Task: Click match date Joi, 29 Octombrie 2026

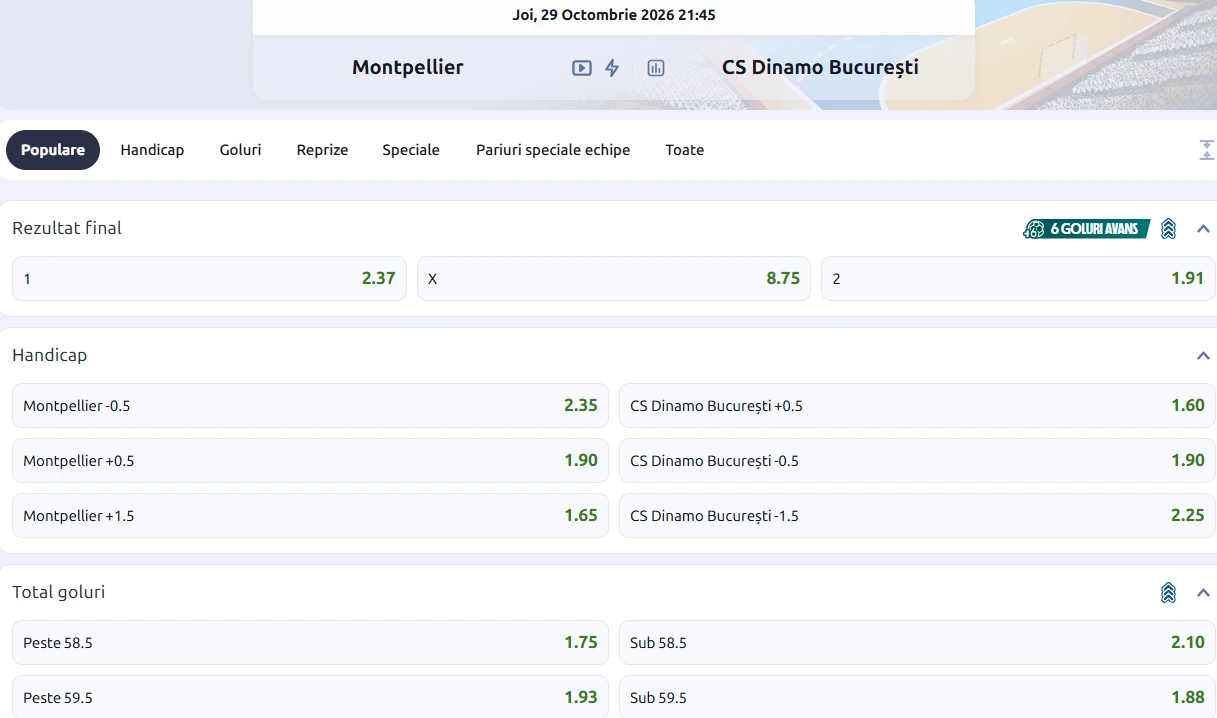Action: click(614, 15)
